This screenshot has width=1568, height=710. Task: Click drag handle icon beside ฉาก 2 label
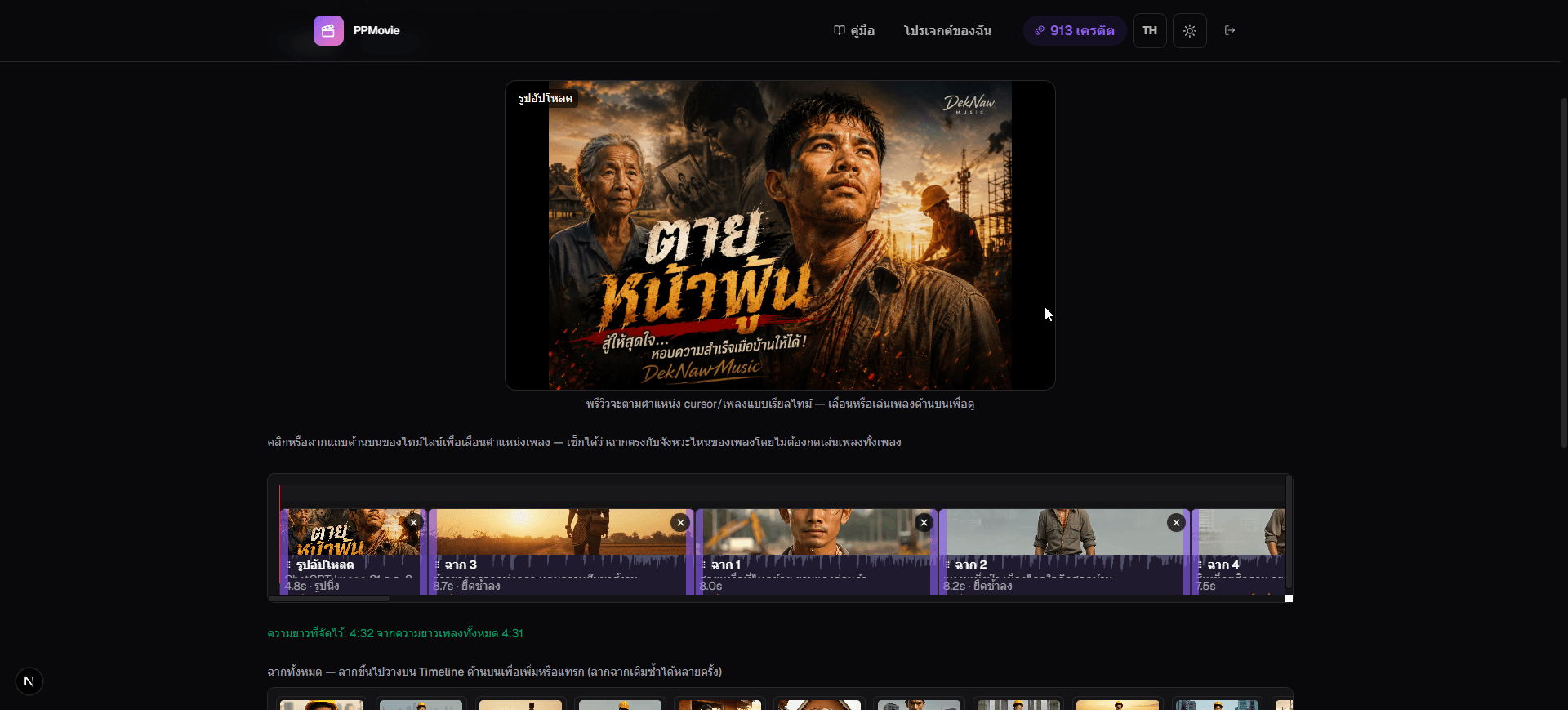coord(947,565)
